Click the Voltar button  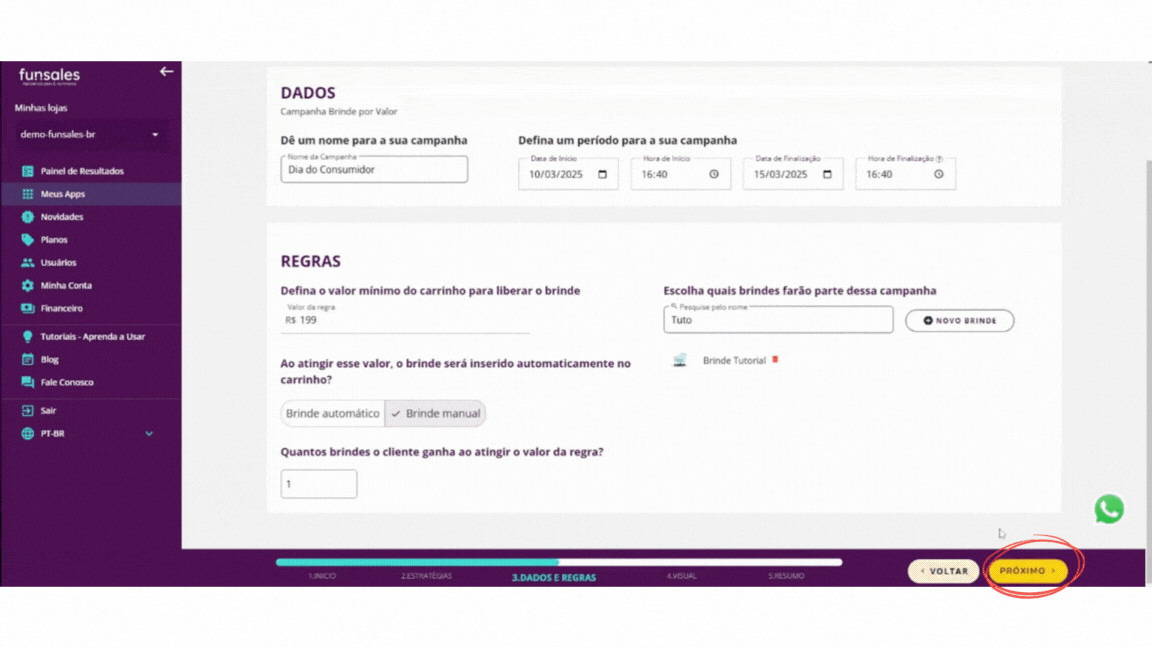tap(943, 571)
